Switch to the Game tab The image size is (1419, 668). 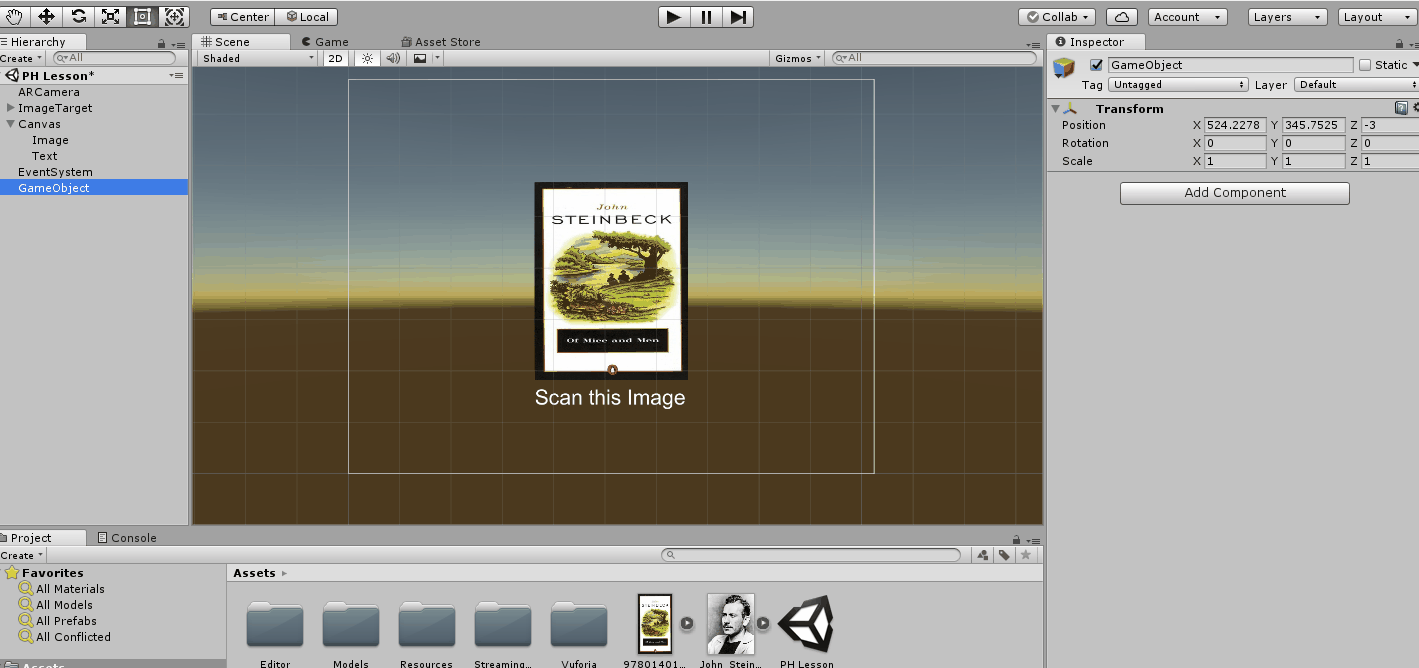pos(324,41)
